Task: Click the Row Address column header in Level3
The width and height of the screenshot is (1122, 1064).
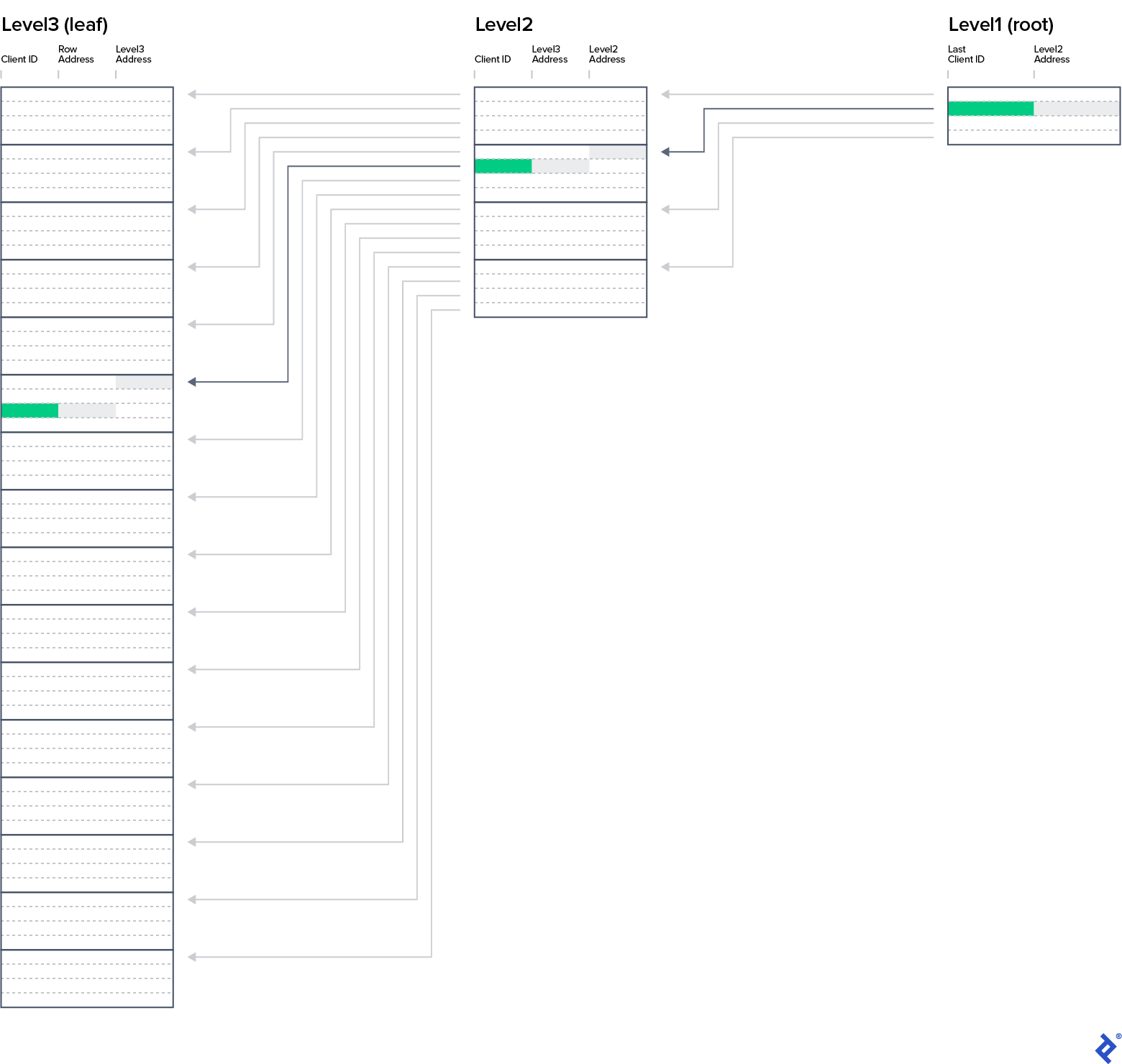Action: pyautogui.click(x=74, y=54)
